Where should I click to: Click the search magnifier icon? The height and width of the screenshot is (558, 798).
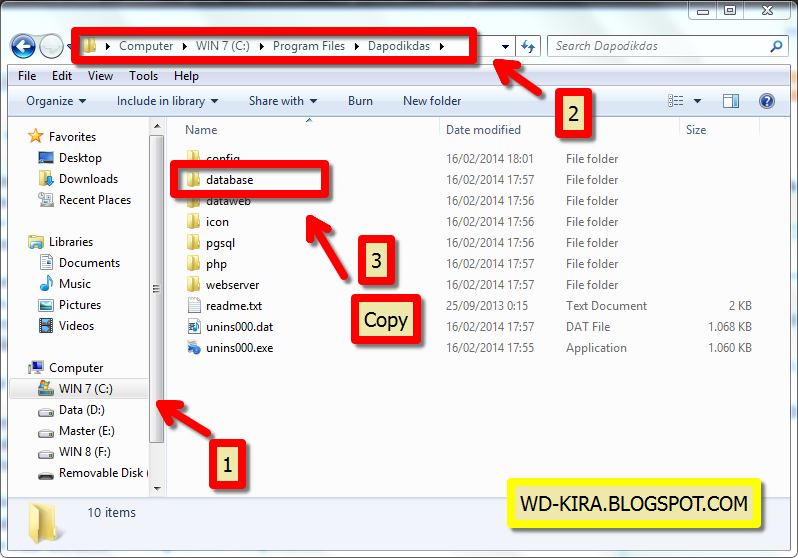[x=776, y=46]
